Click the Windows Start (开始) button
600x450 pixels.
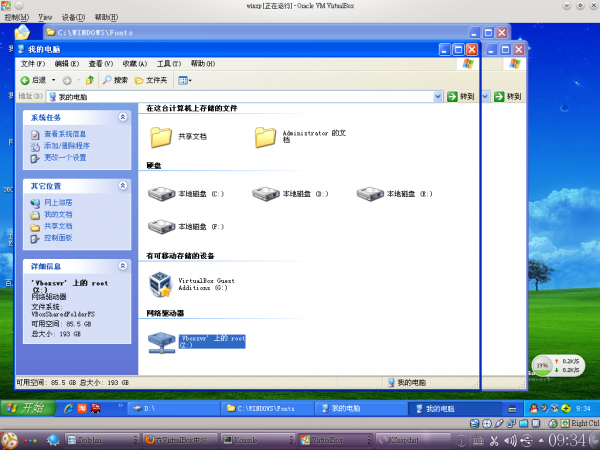pyautogui.click(x=28, y=408)
